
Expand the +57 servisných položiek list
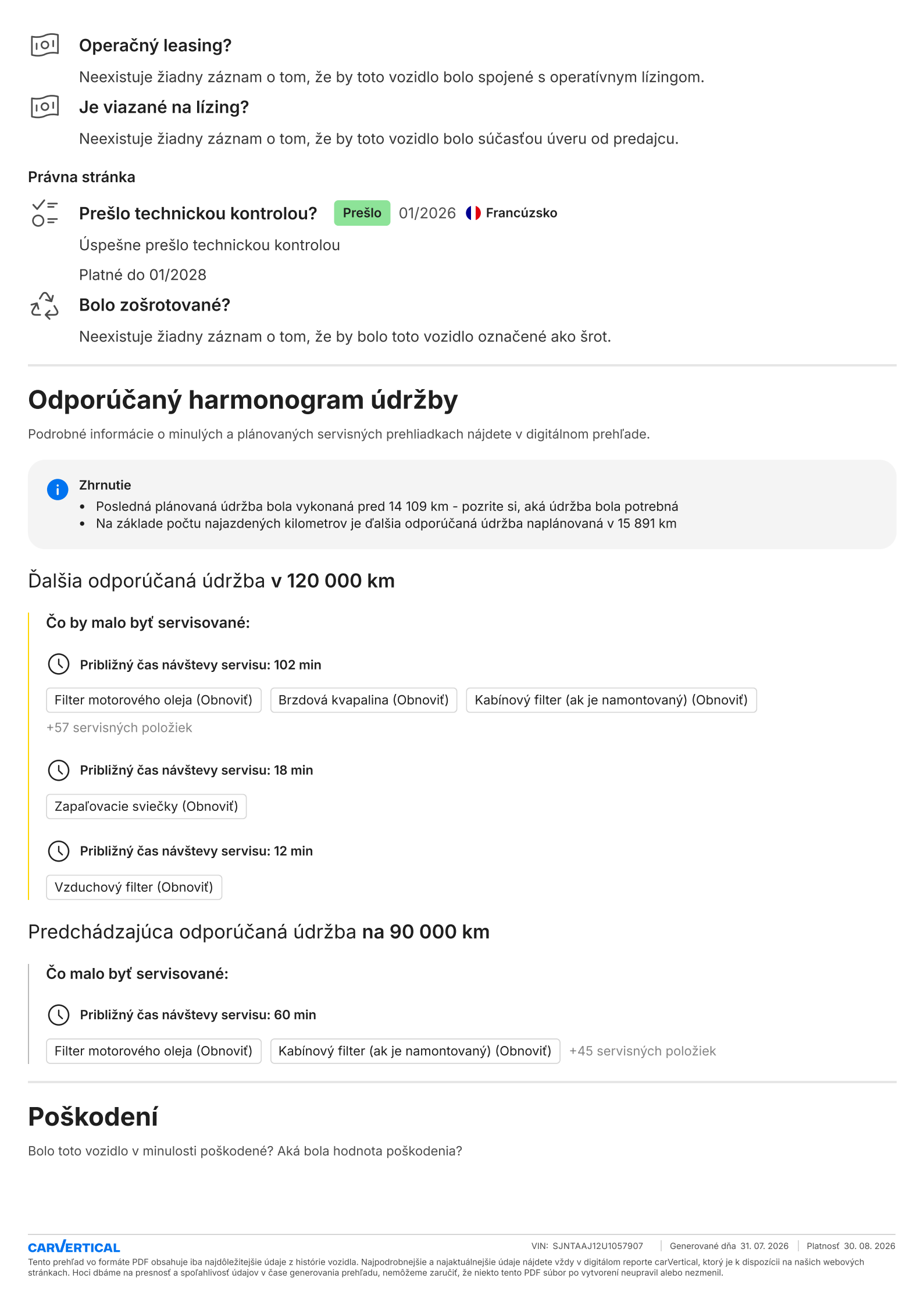(x=119, y=728)
